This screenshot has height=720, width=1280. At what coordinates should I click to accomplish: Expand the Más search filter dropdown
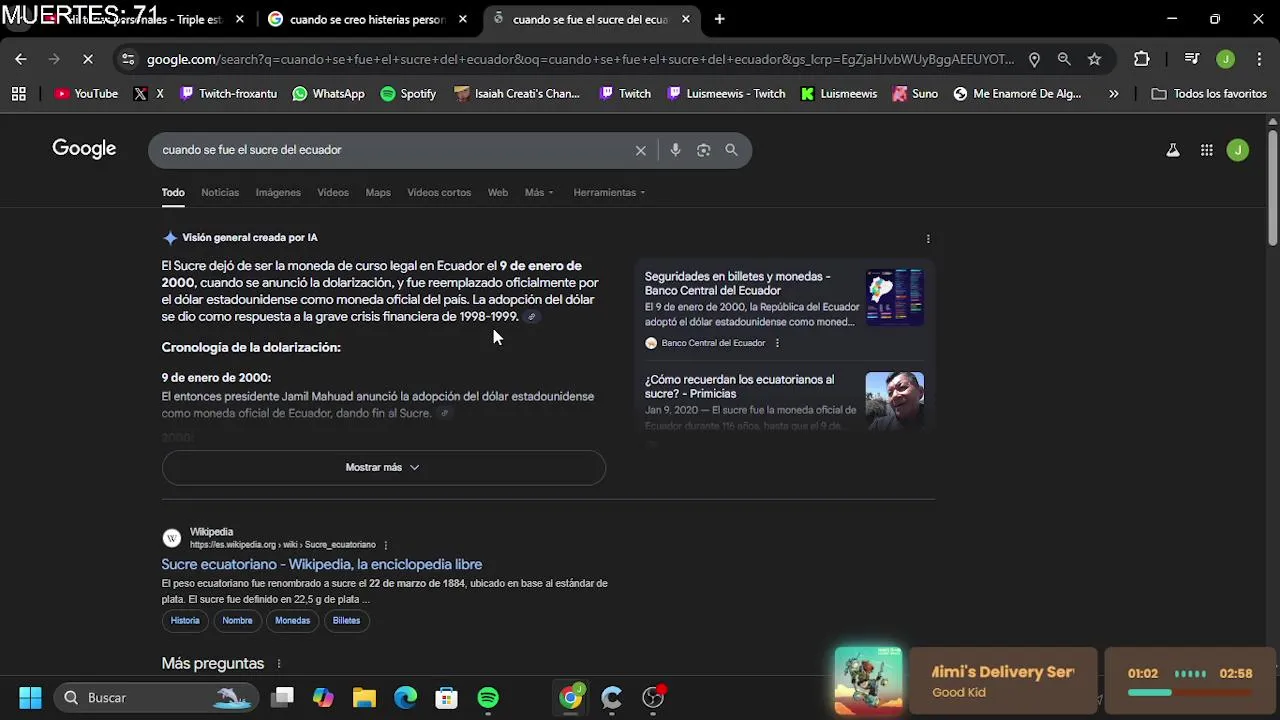pos(539,192)
